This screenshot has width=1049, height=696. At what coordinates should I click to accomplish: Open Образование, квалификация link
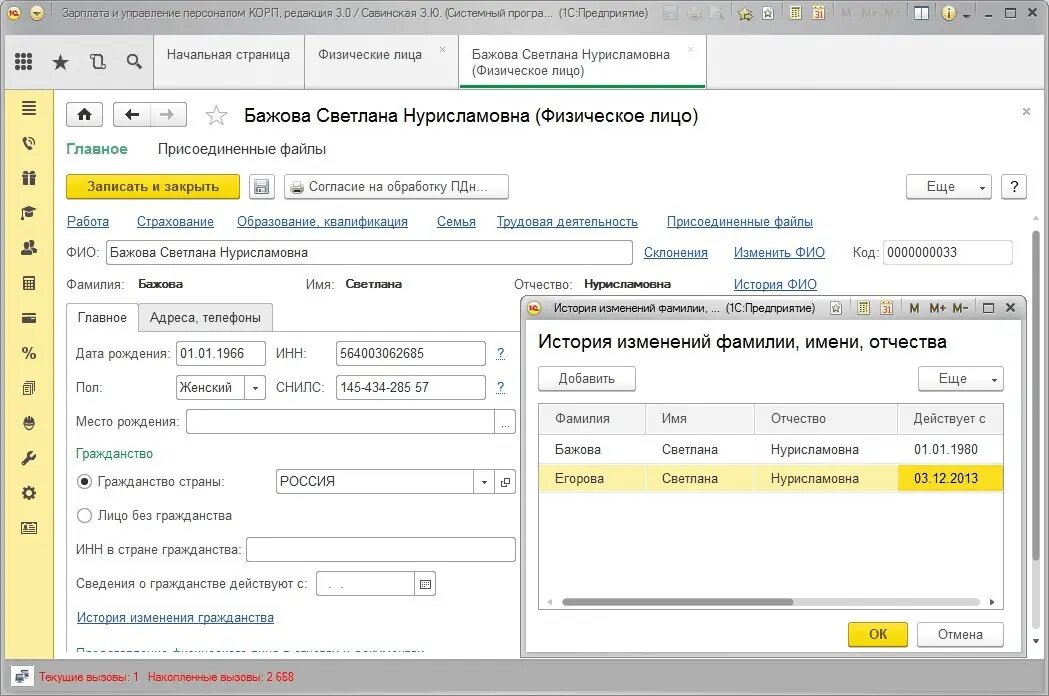pyautogui.click(x=322, y=222)
